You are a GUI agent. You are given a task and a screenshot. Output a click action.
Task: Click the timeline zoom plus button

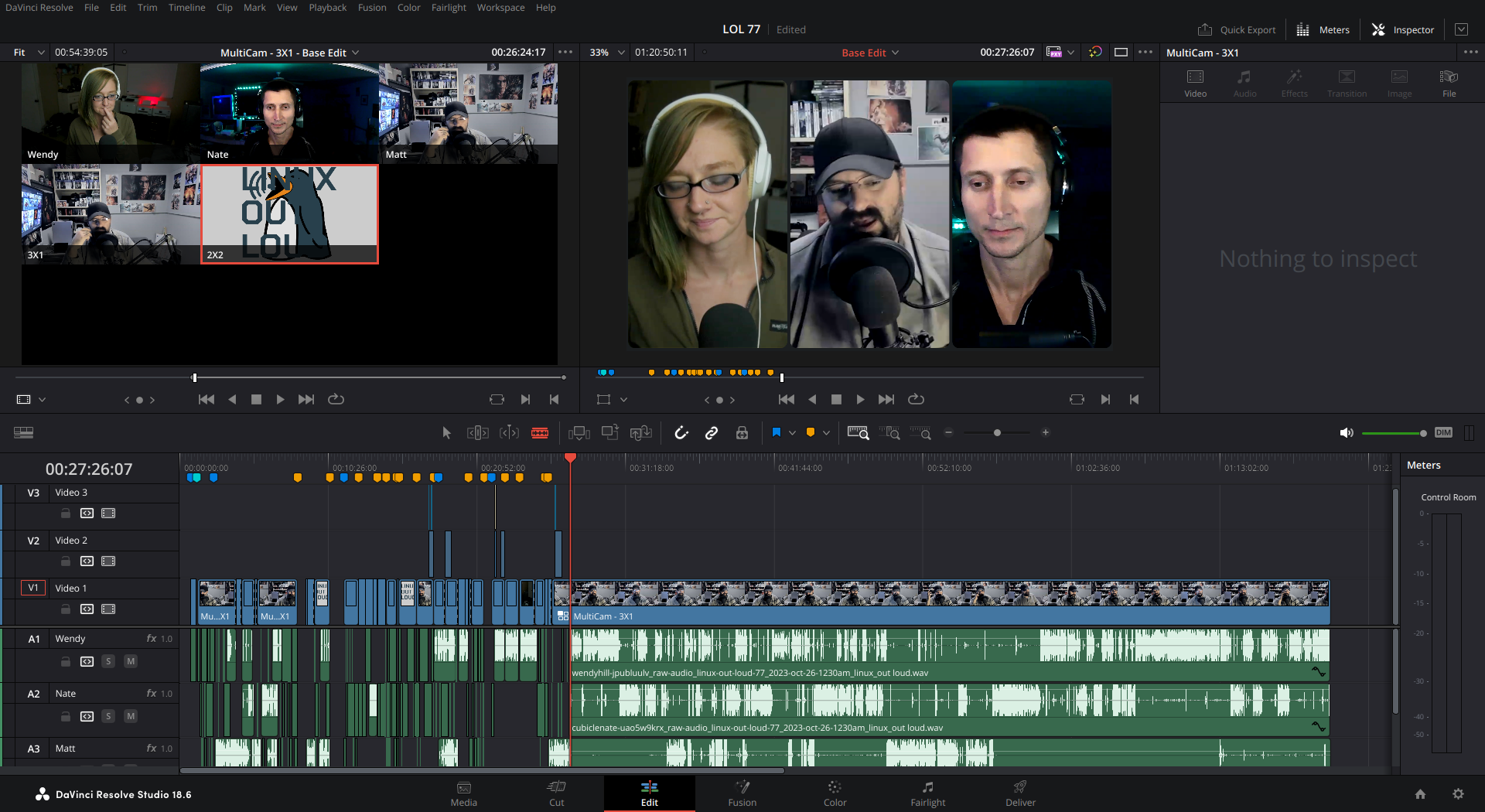click(x=1046, y=433)
